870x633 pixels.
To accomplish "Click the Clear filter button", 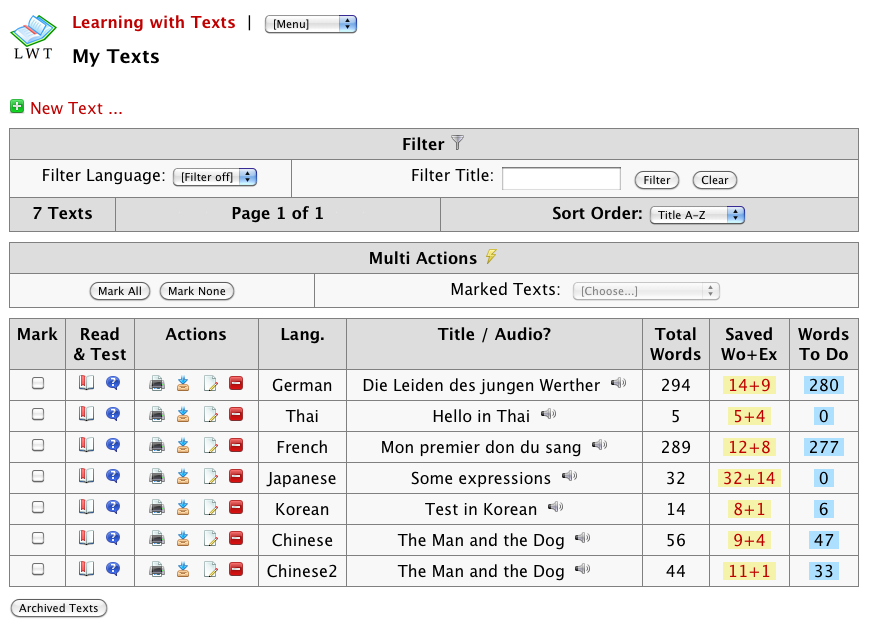I will coord(714,180).
